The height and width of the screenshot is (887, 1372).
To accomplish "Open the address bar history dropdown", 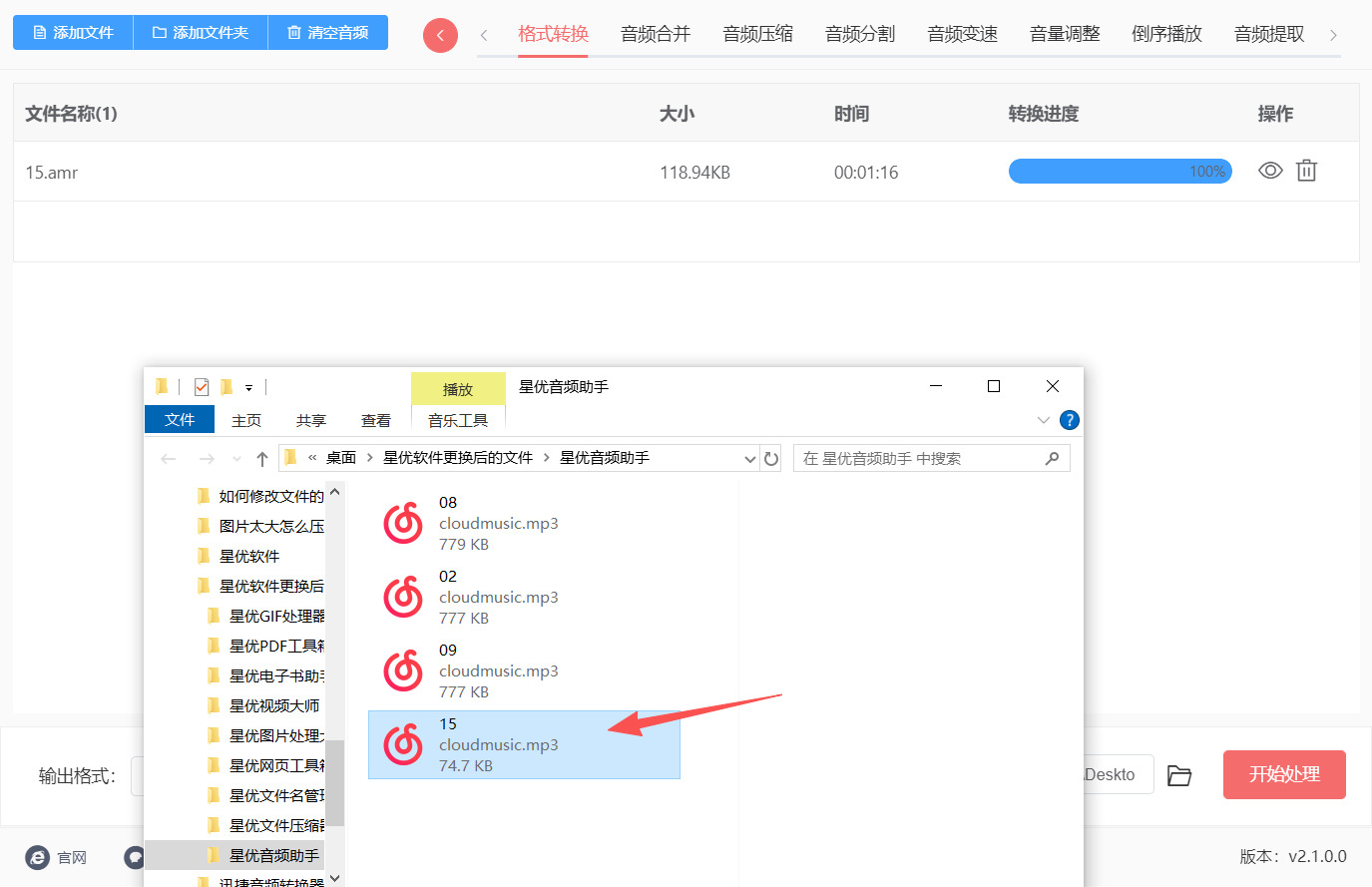I will point(750,459).
